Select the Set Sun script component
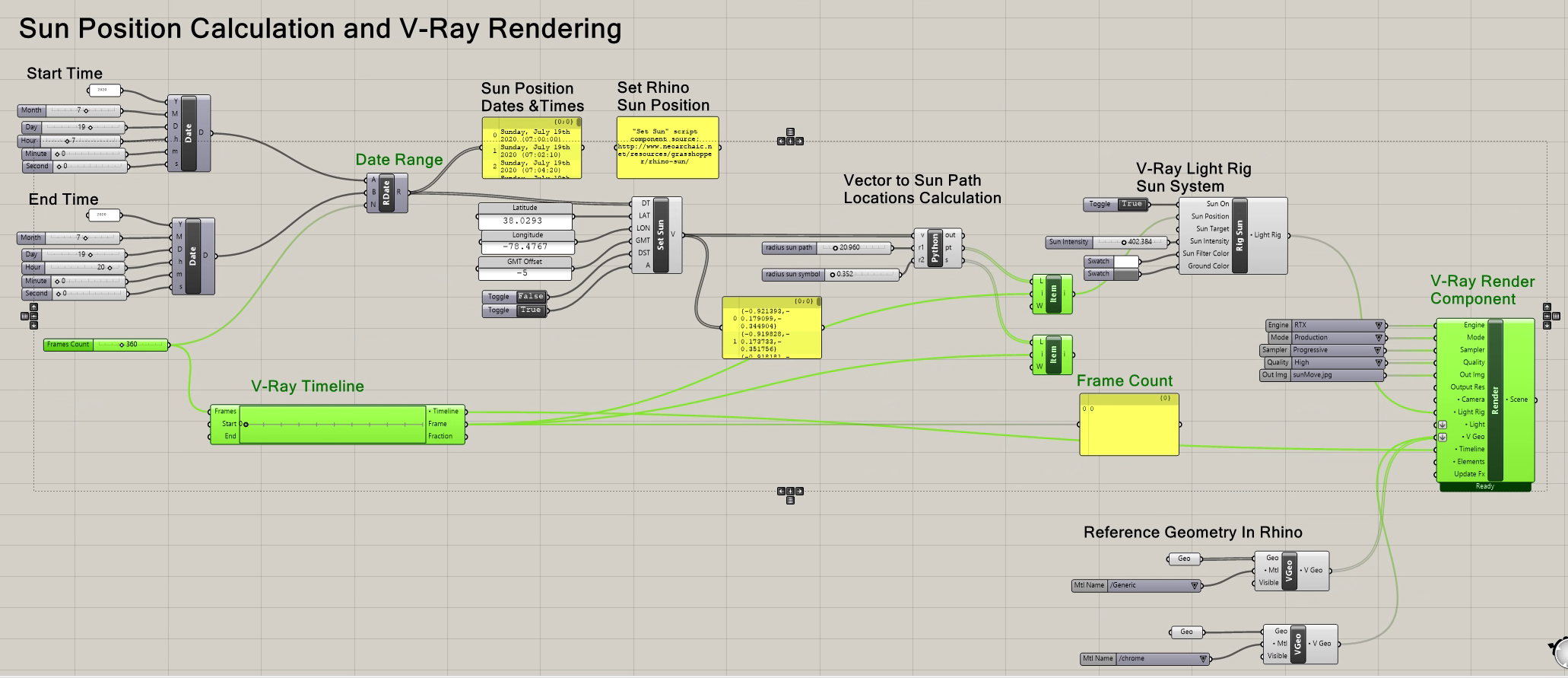This screenshot has width=1568, height=678. point(660,234)
